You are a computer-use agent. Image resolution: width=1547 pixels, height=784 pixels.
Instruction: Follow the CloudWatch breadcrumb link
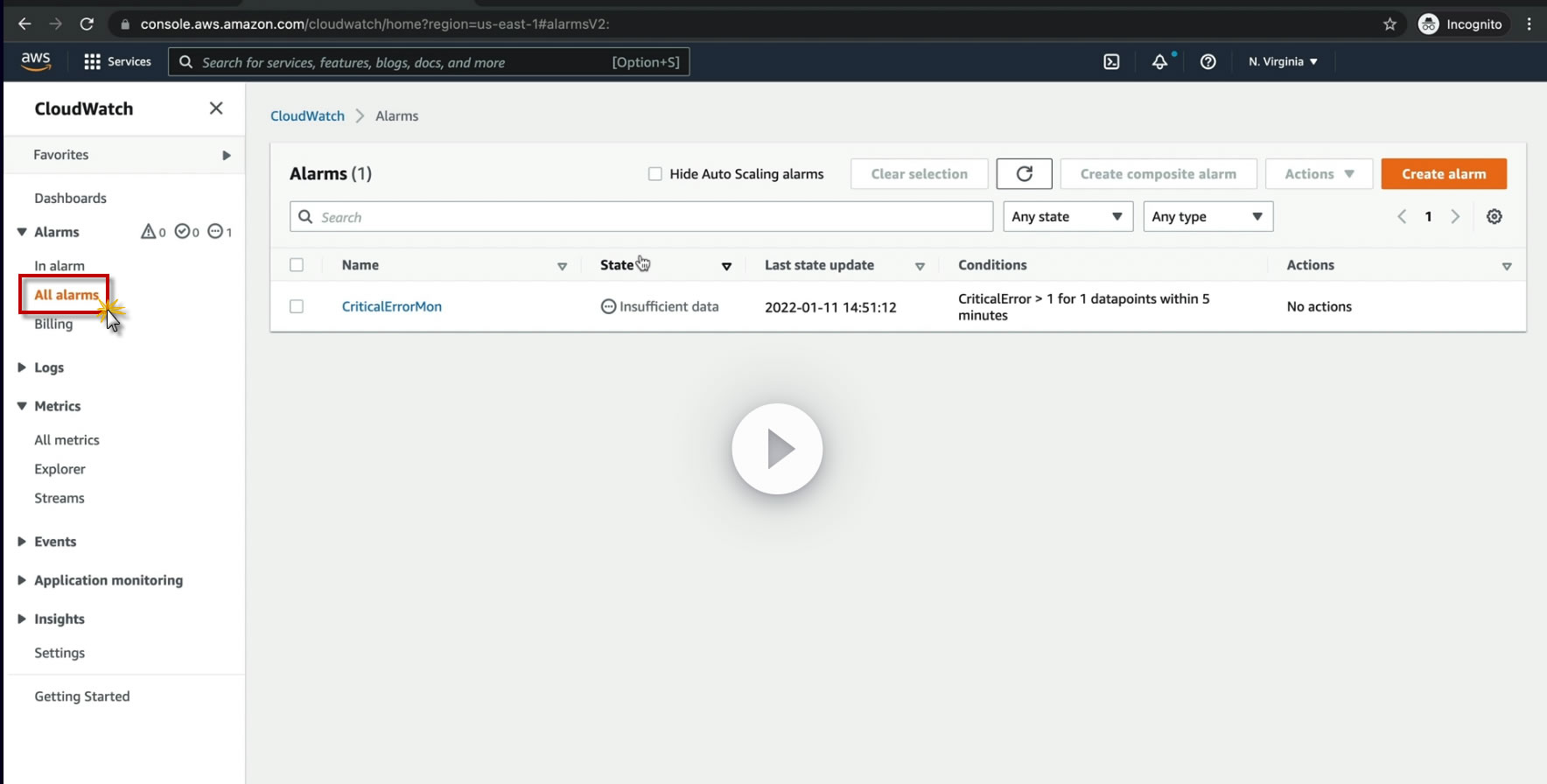coord(307,115)
